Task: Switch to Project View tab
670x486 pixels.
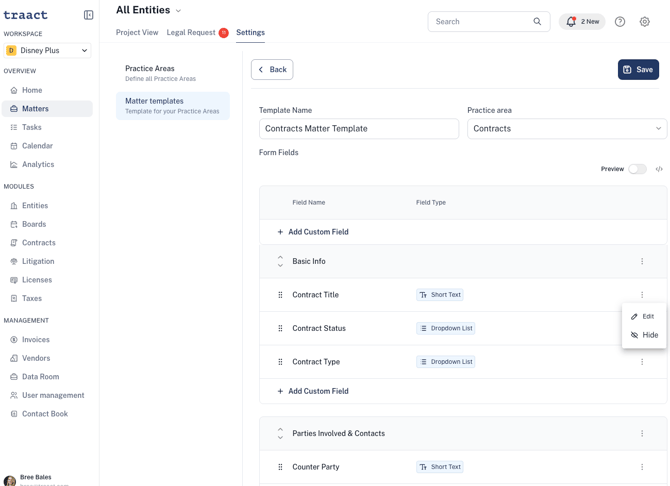Action: (x=137, y=32)
